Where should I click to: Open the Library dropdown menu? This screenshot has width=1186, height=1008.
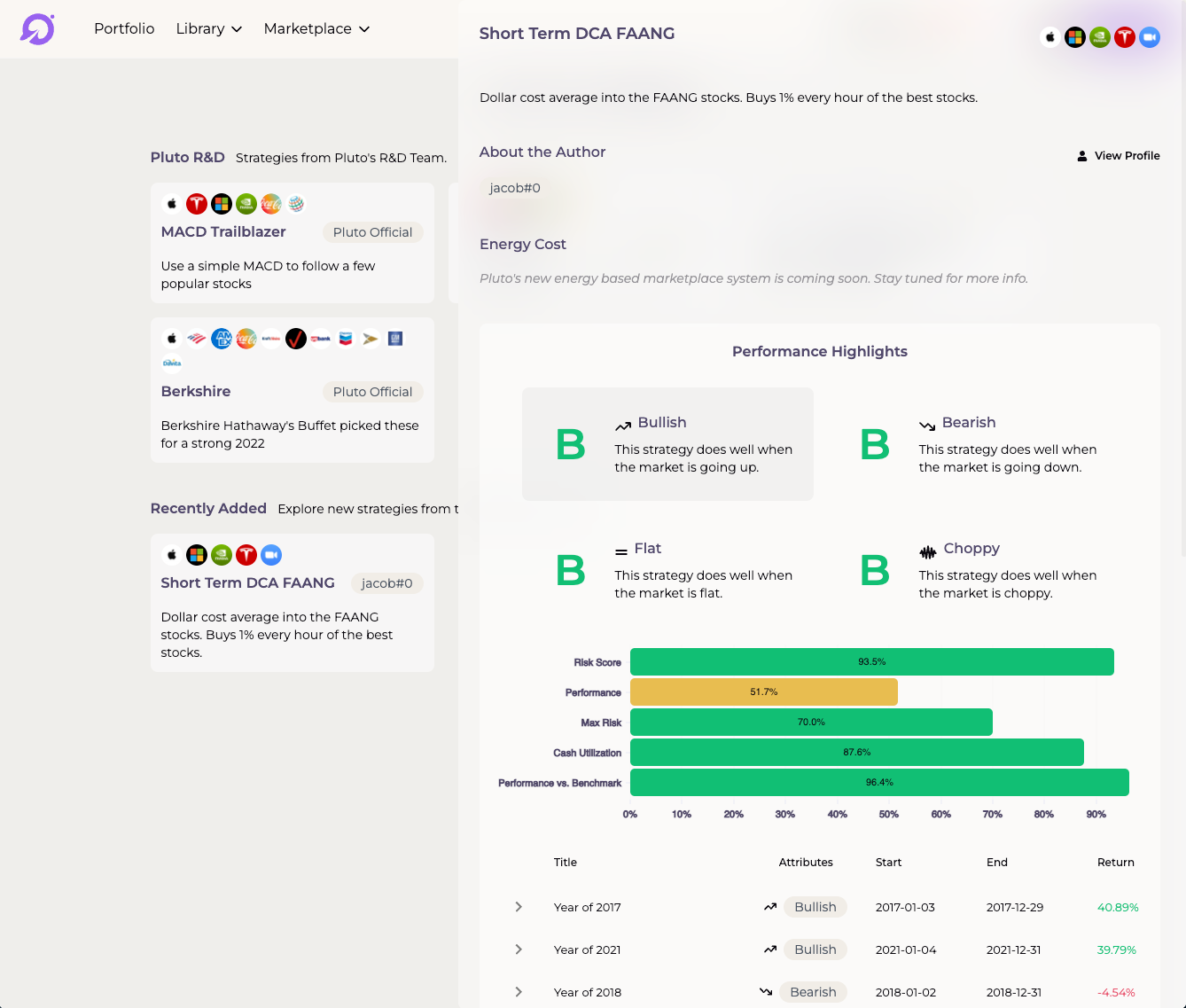click(209, 28)
